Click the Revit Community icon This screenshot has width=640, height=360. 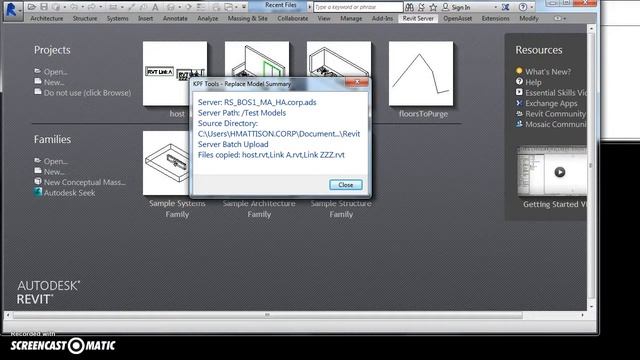519,113
